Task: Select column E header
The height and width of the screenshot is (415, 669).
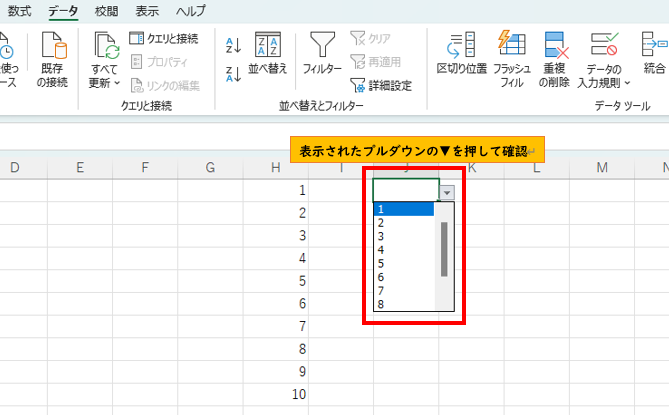Action: point(80,168)
